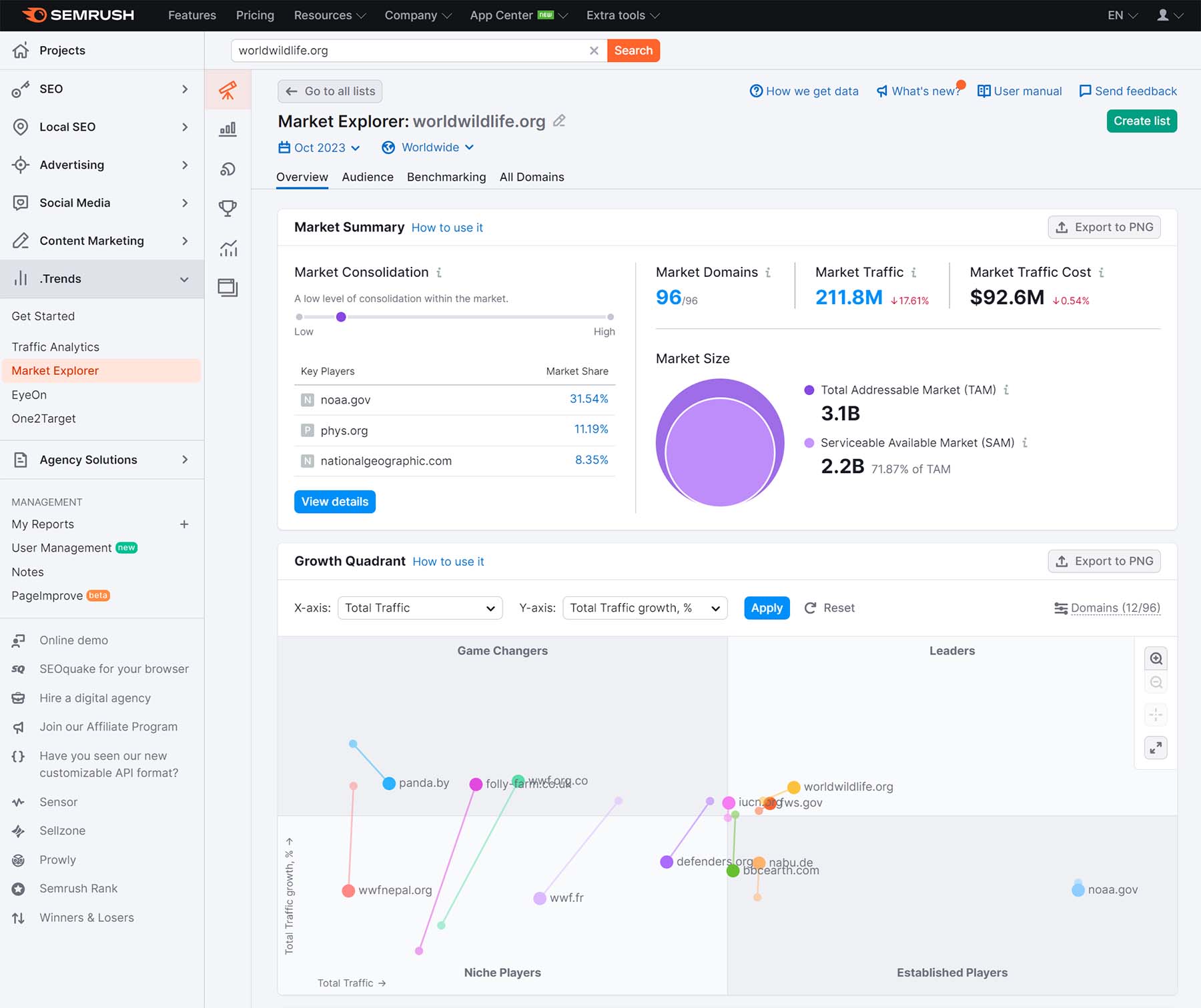Image resolution: width=1201 pixels, height=1008 pixels.
Task: Open the bar chart report icon below the telescope
Action: click(x=228, y=129)
